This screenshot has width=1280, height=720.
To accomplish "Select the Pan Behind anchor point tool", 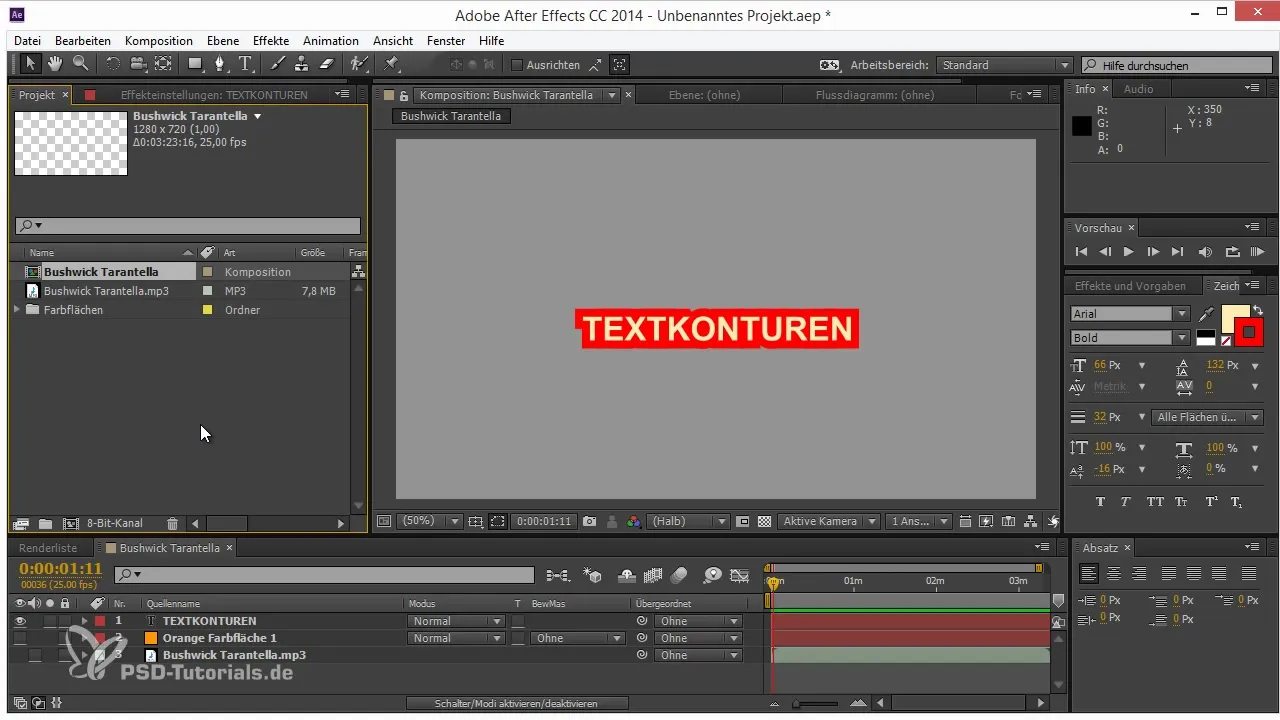I will coord(163,64).
